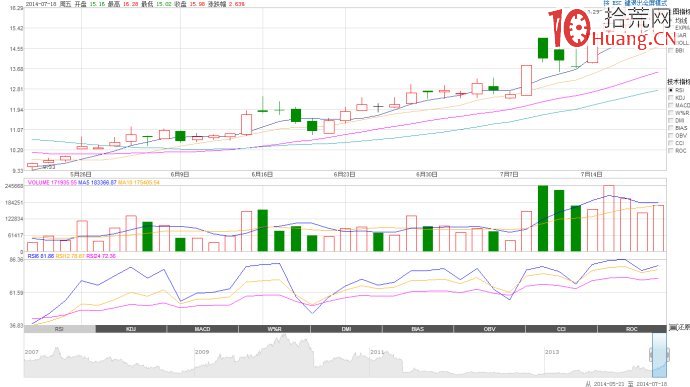Click the 6月30日 date axis label
This screenshot has height=387, width=690.
pos(427,174)
